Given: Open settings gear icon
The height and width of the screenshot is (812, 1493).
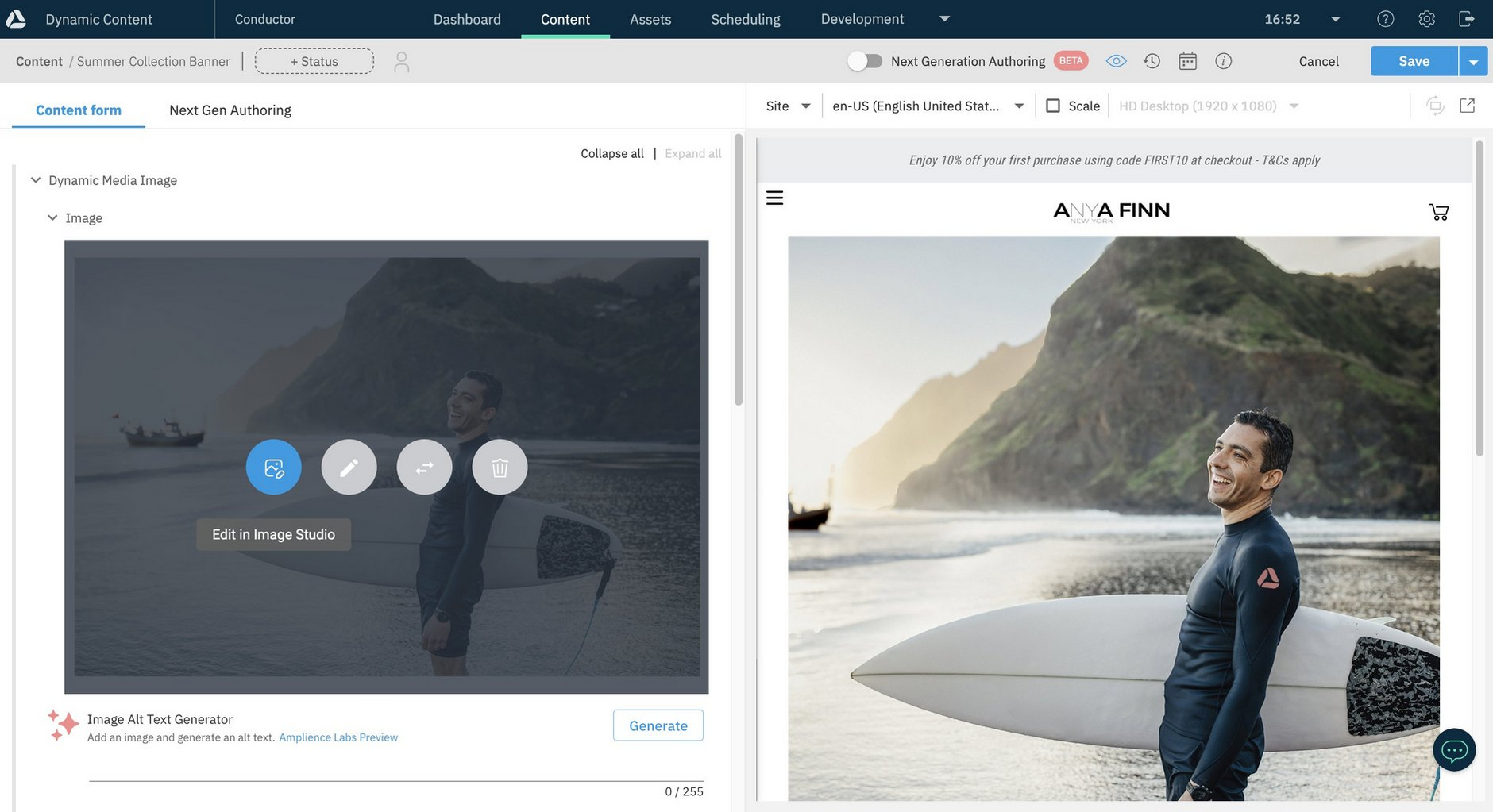Looking at the screenshot, I should (1426, 19).
